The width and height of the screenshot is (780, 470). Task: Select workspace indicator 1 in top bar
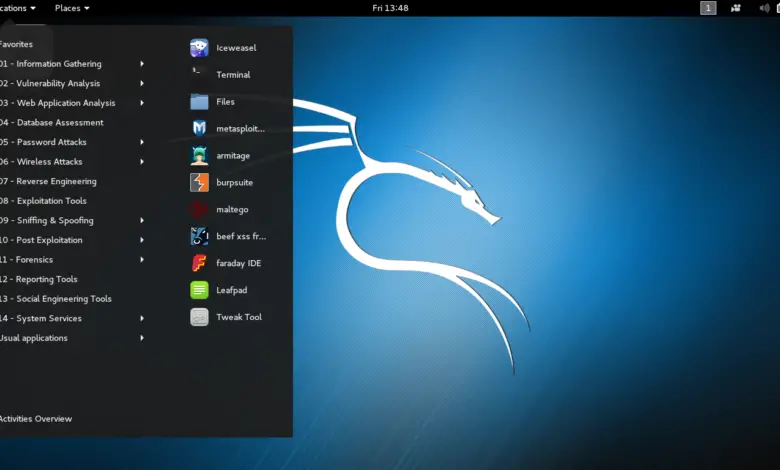708,8
